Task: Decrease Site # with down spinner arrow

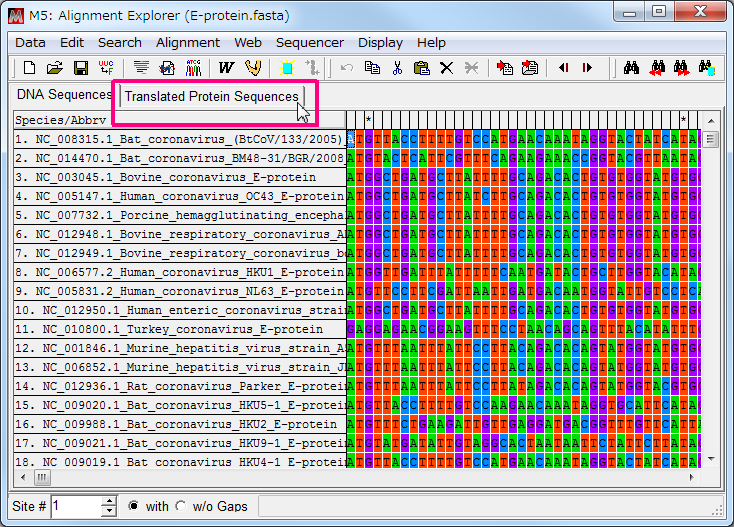Action: click(109, 512)
